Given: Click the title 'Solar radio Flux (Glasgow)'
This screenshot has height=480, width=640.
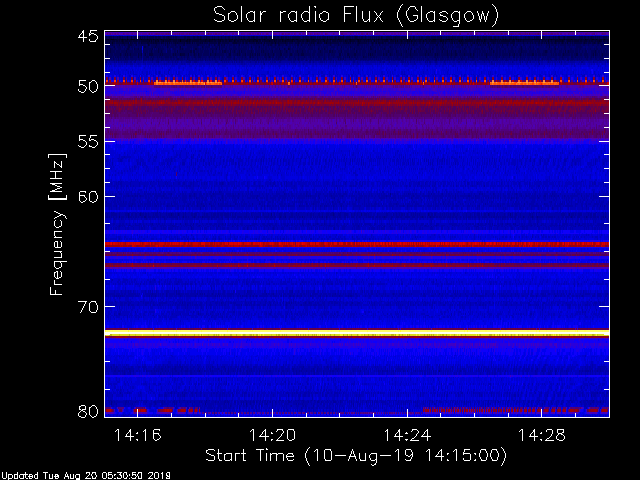Looking at the screenshot, I should coord(356,16).
